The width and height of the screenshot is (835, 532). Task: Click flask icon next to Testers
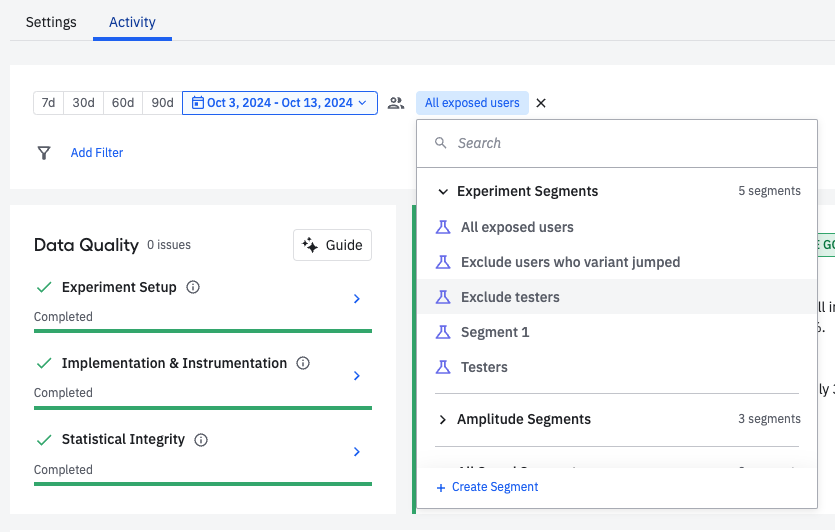point(443,367)
